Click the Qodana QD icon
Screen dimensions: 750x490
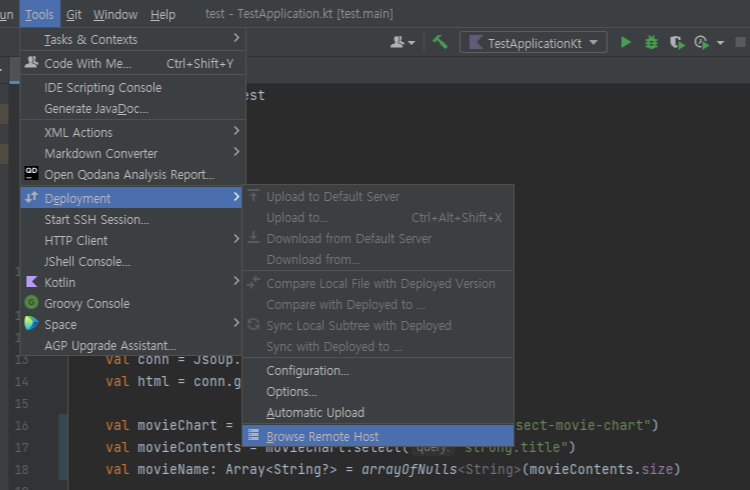click(x=32, y=173)
